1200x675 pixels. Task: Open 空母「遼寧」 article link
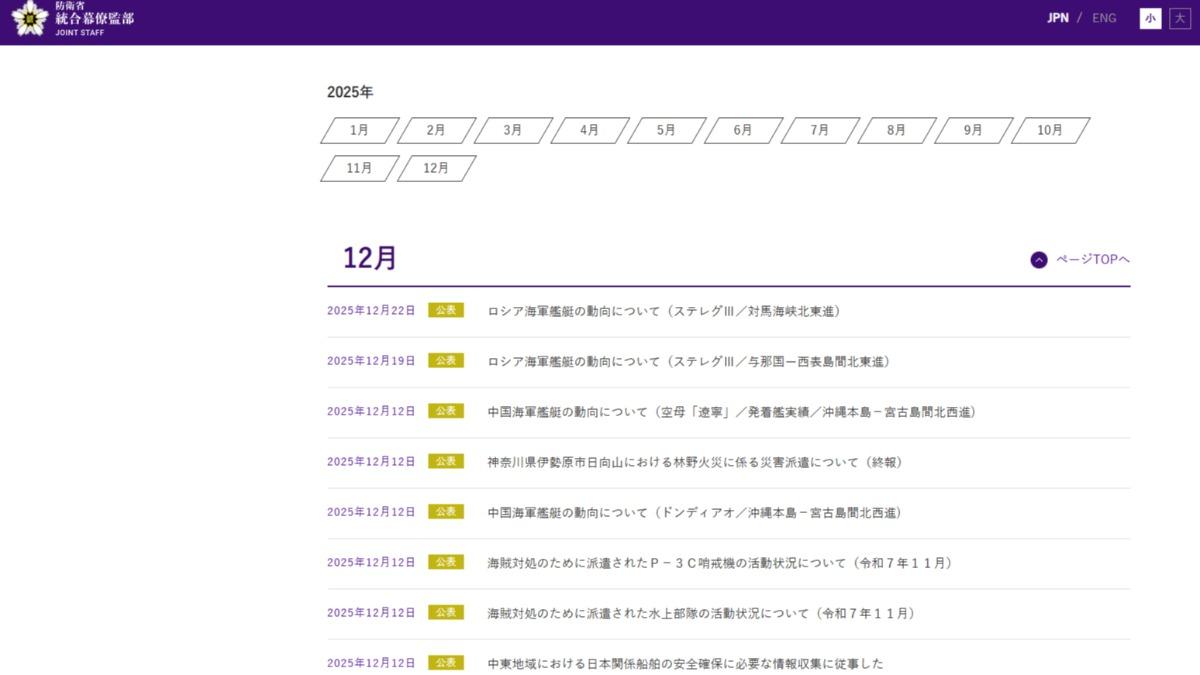(x=731, y=412)
